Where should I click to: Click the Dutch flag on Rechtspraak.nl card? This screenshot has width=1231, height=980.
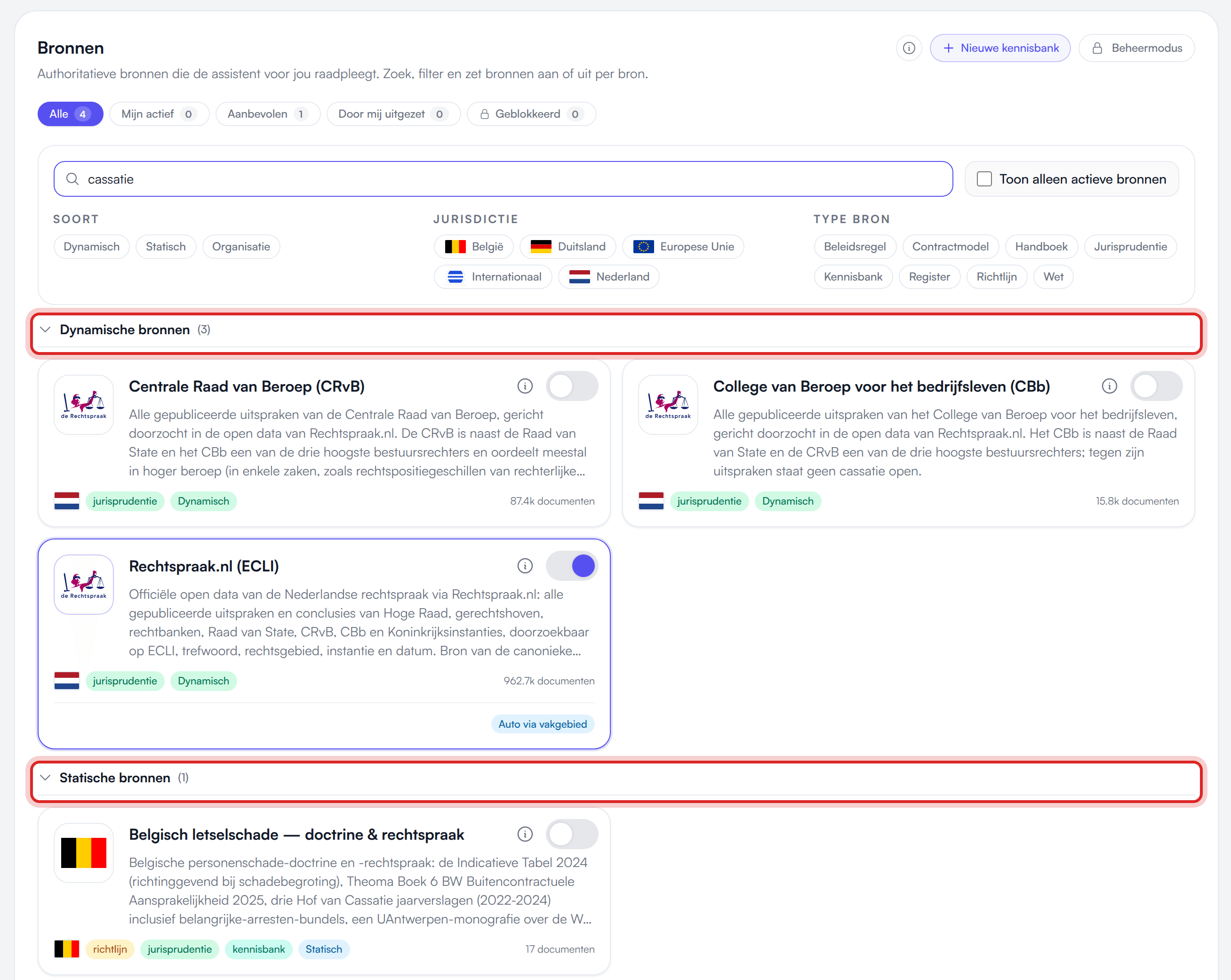67,681
